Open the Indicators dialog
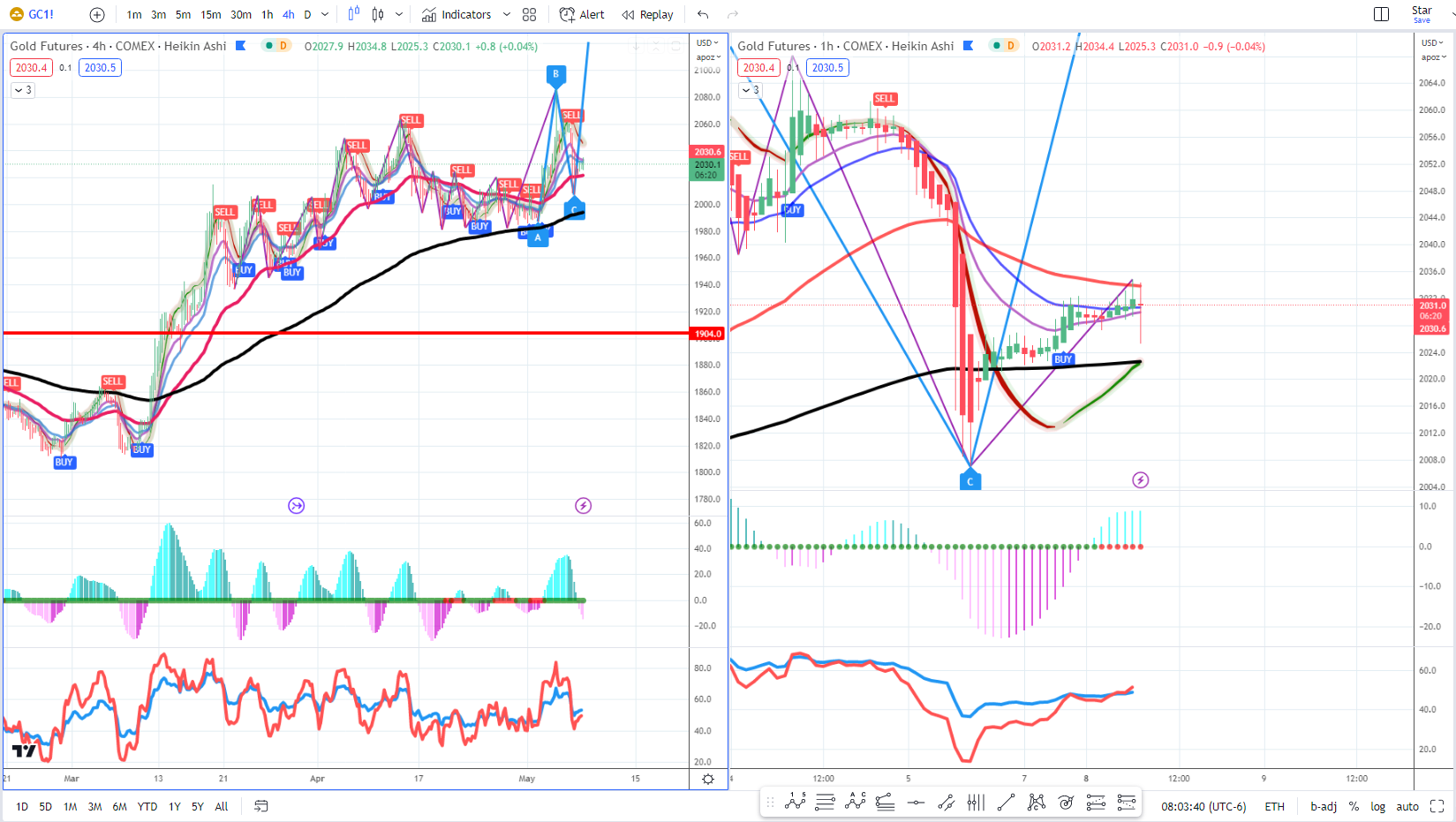 pos(456,14)
